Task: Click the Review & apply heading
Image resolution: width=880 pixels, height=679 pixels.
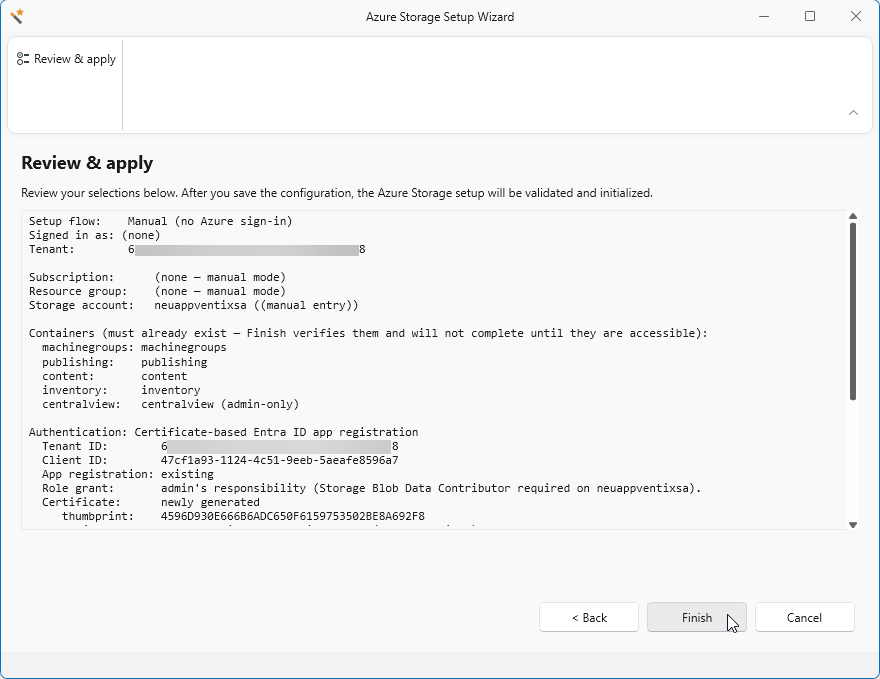Action: pos(87,163)
